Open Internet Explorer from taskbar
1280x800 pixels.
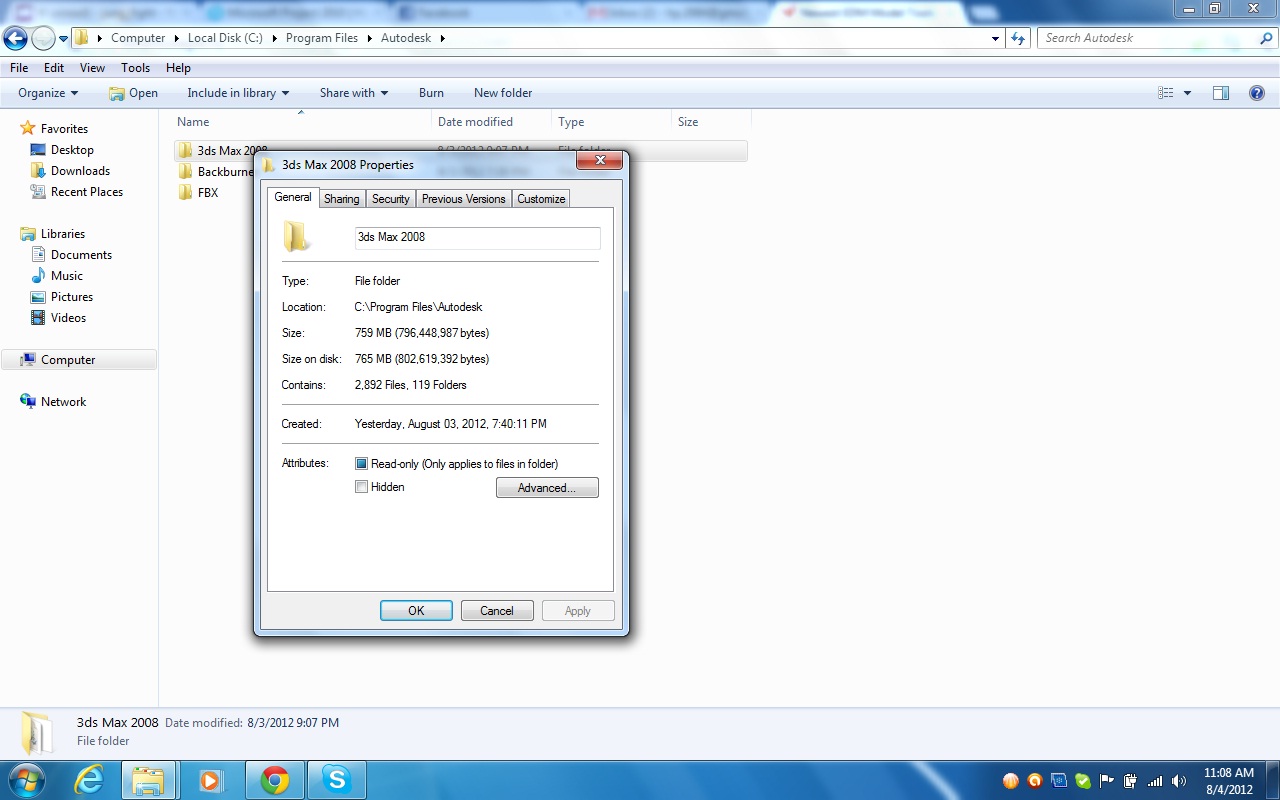pos(89,780)
